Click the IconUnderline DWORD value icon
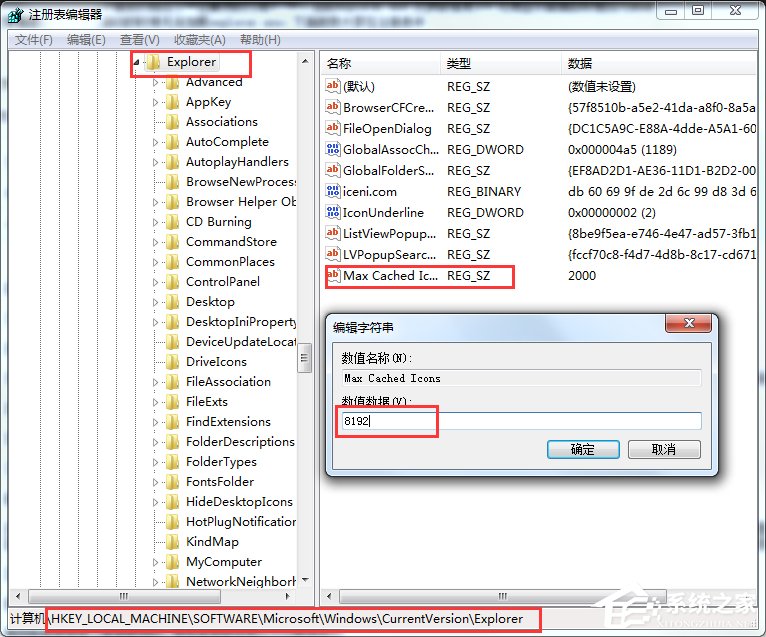 333,212
